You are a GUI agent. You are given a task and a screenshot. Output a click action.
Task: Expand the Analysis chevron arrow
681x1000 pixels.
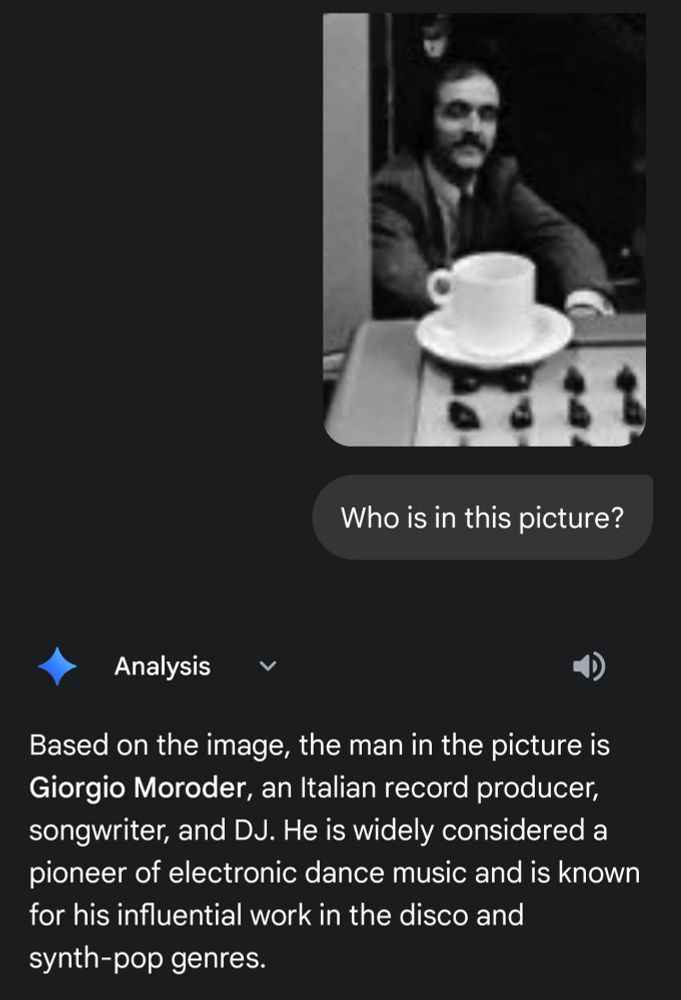pyautogui.click(x=268, y=666)
